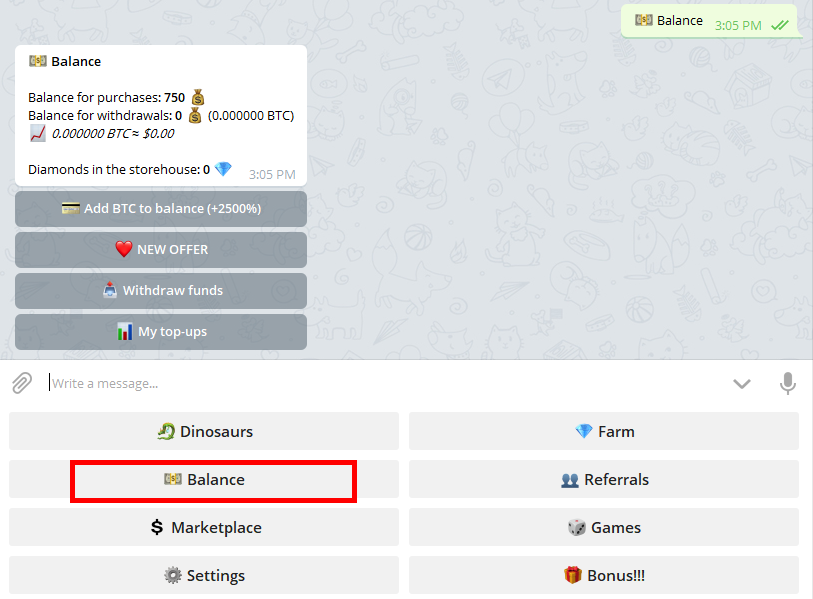The width and height of the screenshot is (813, 599).
Task: Claim via the Bonus!!! button
Action: click(604, 576)
